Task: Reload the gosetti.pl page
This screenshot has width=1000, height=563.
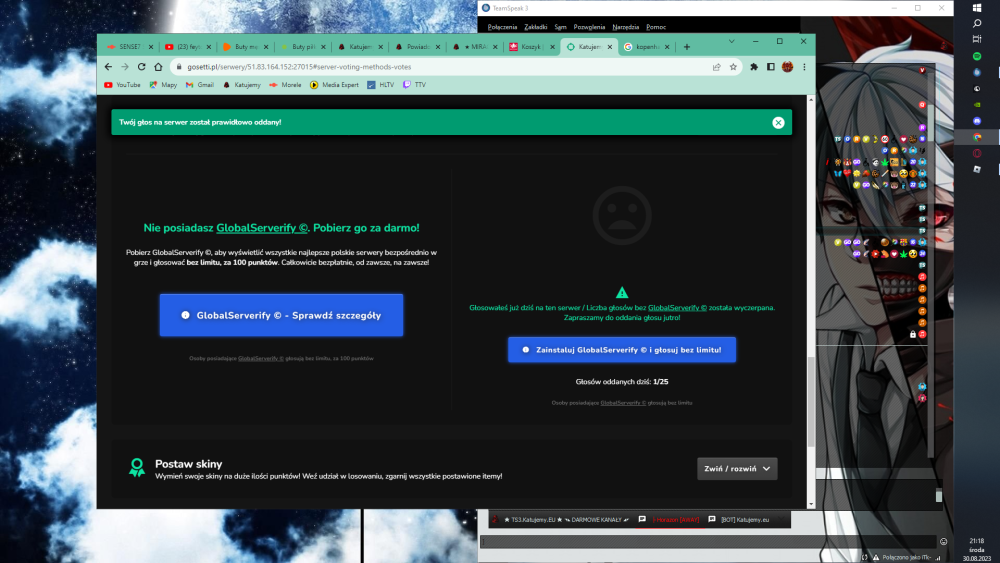Action: pyautogui.click(x=142, y=67)
